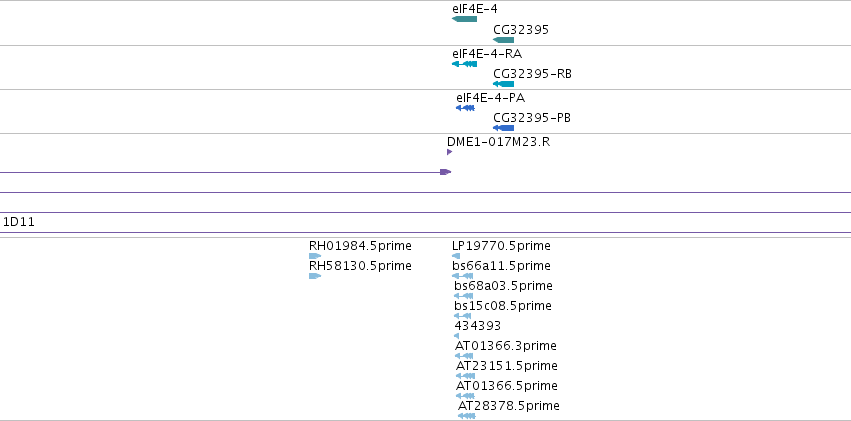Select the 1D11 clone label
This screenshot has height=421, width=851.
[x=19, y=222]
